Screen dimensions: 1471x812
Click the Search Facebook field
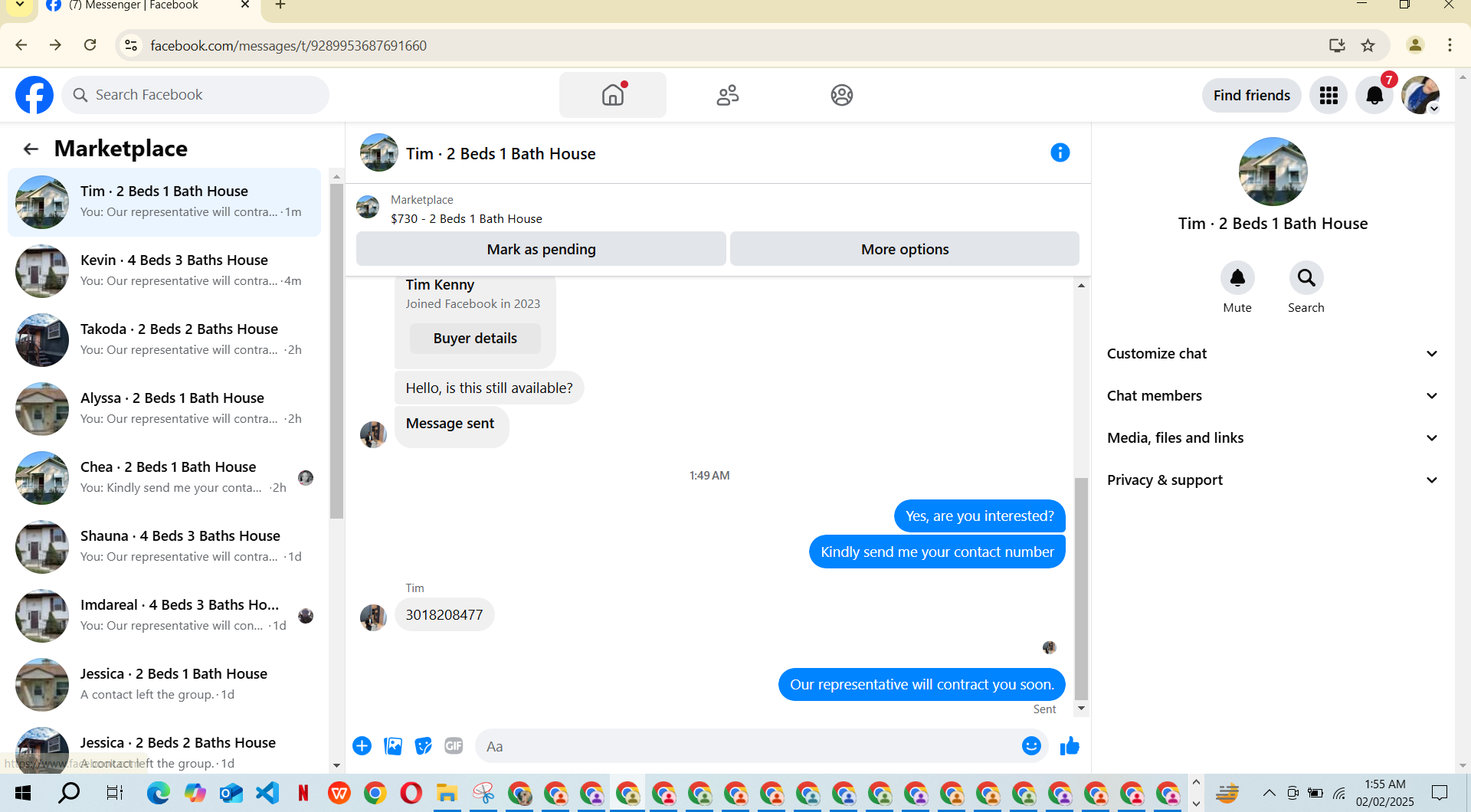click(x=195, y=95)
